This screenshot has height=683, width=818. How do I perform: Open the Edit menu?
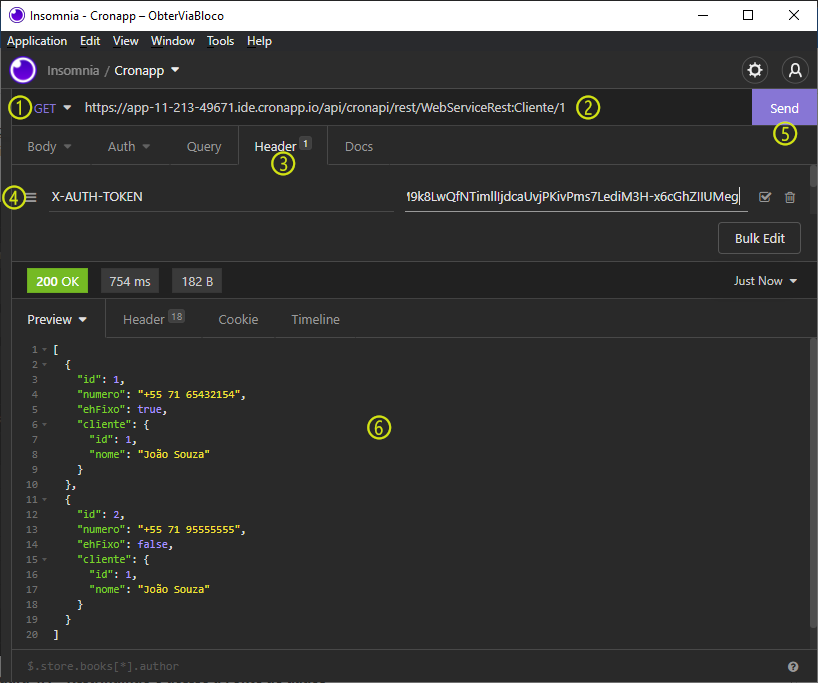pos(90,41)
